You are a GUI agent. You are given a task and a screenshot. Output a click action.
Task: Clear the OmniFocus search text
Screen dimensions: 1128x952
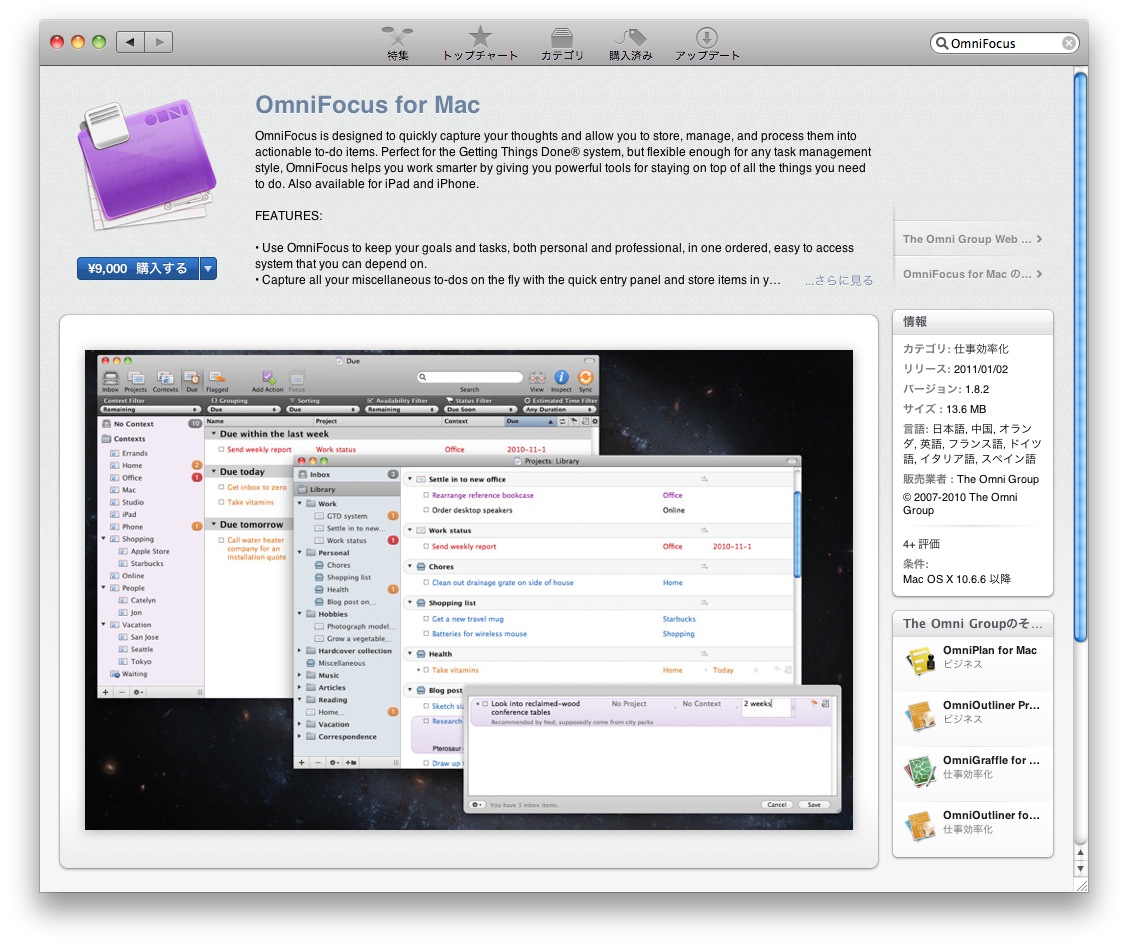[x=1069, y=43]
